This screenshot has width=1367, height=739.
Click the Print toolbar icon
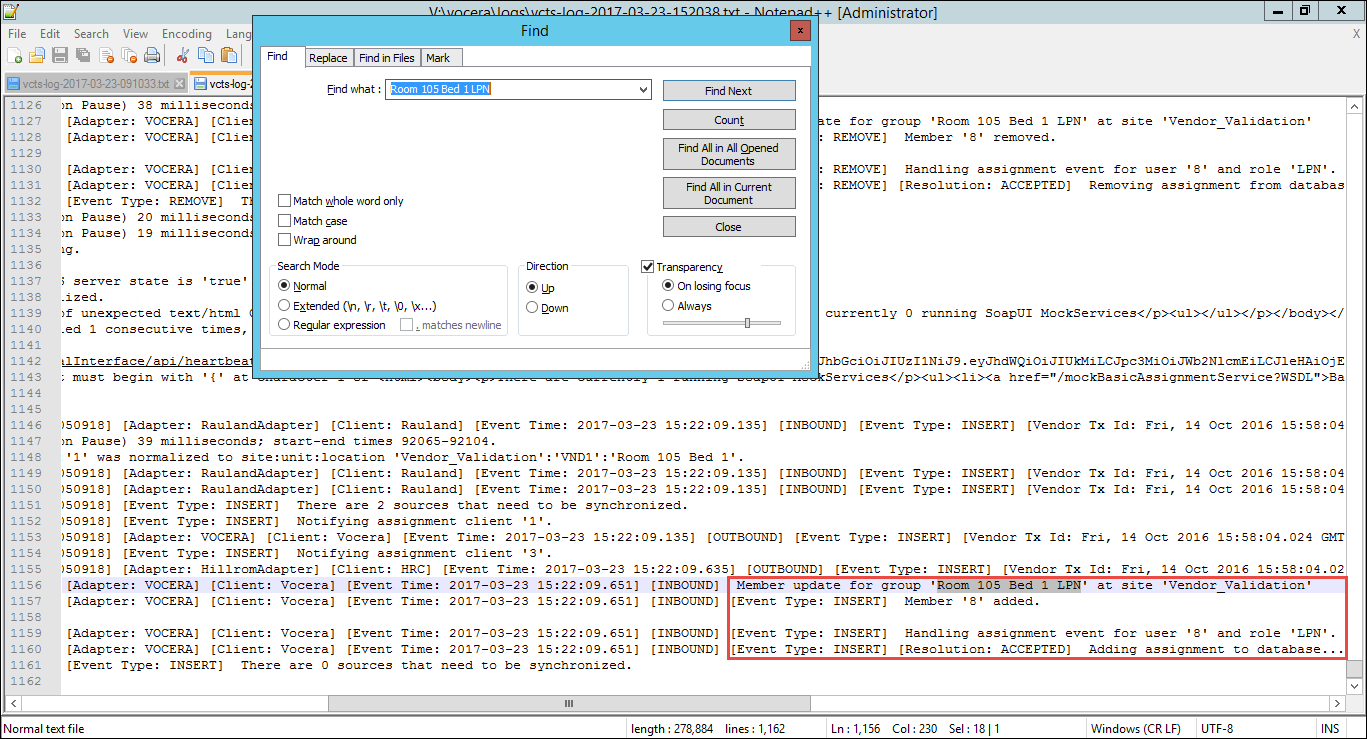(x=152, y=55)
